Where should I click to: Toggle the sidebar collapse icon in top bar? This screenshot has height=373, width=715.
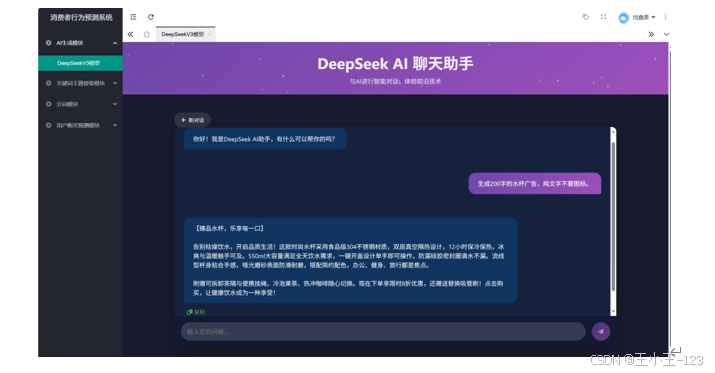click(133, 17)
